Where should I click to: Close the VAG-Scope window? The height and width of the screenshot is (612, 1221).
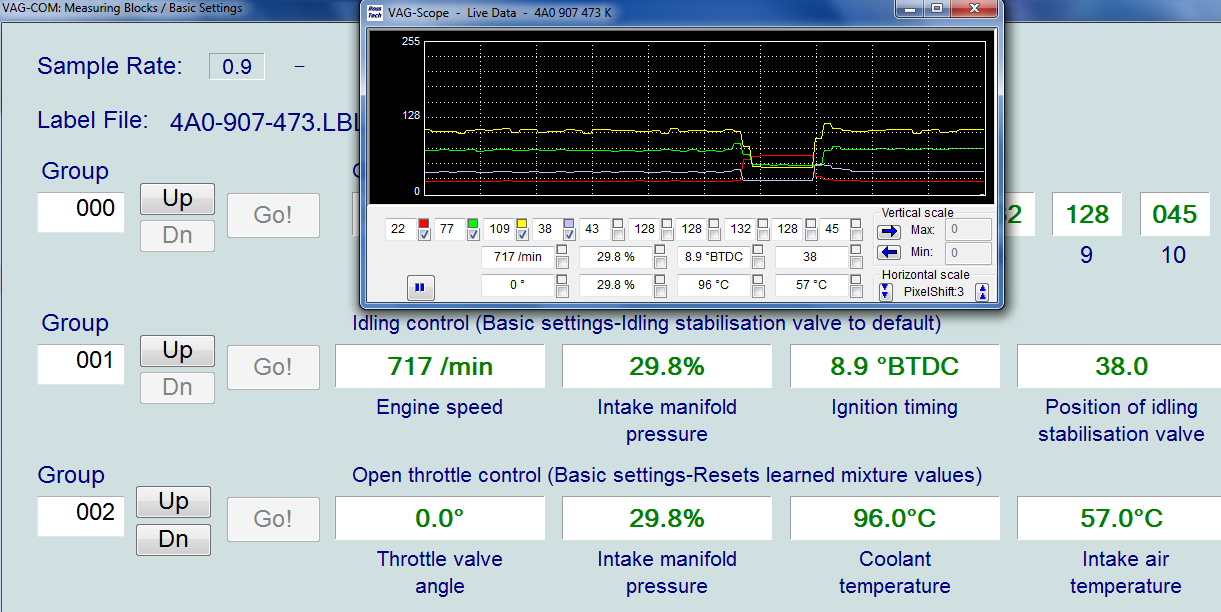976,8
